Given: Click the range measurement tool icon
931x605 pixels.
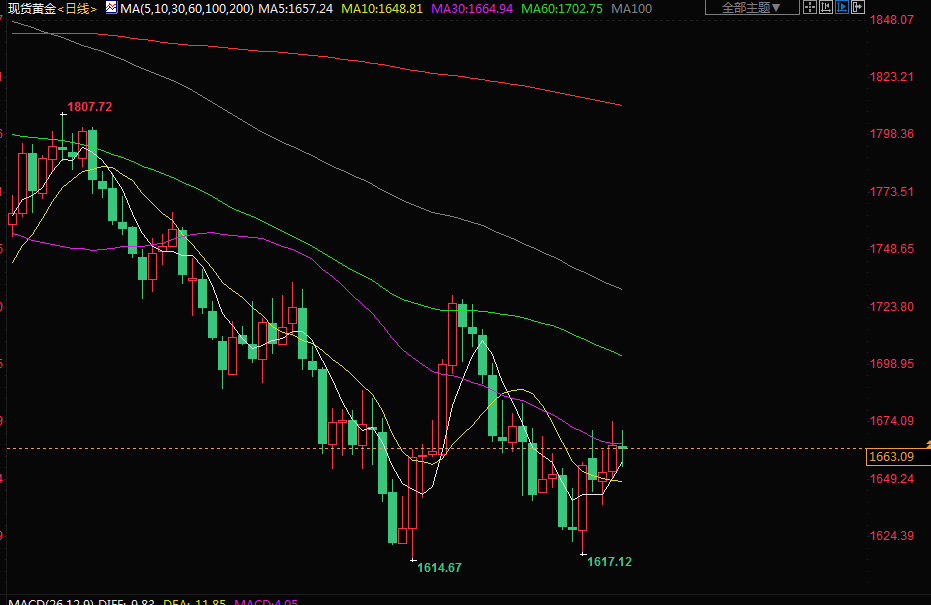Looking at the screenshot, I should tap(826, 7).
